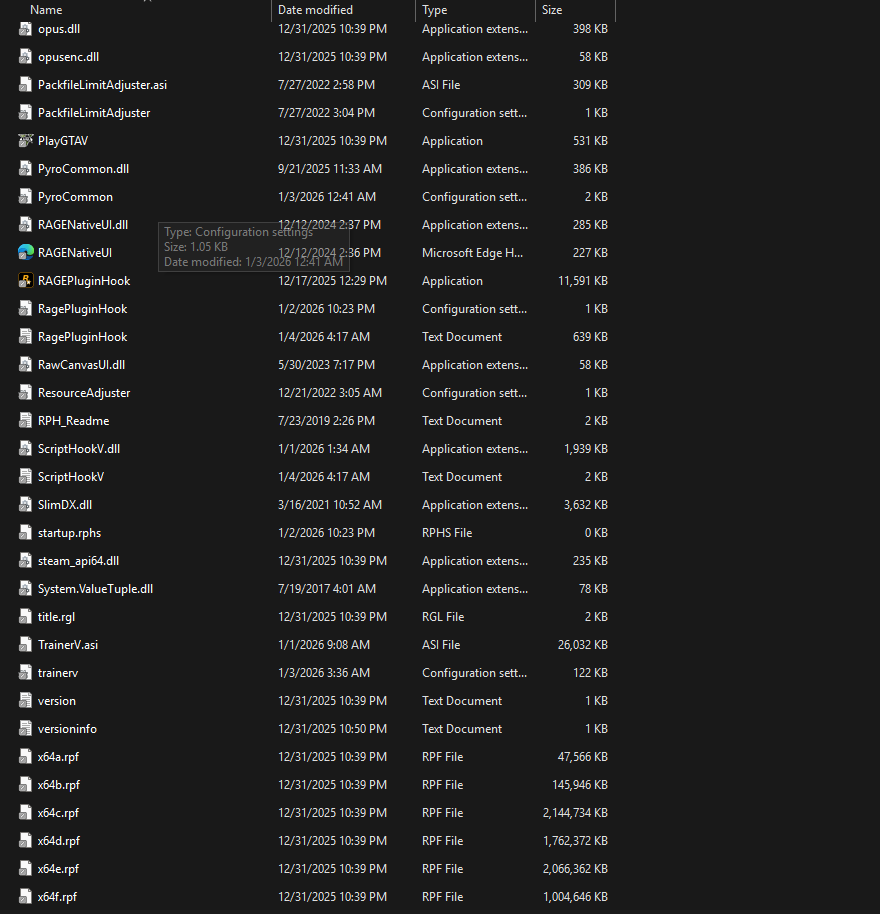The image size is (880, 914).
Task: Select RagePluginHook configuration settings file name
Action: click(x=82, y=308)
